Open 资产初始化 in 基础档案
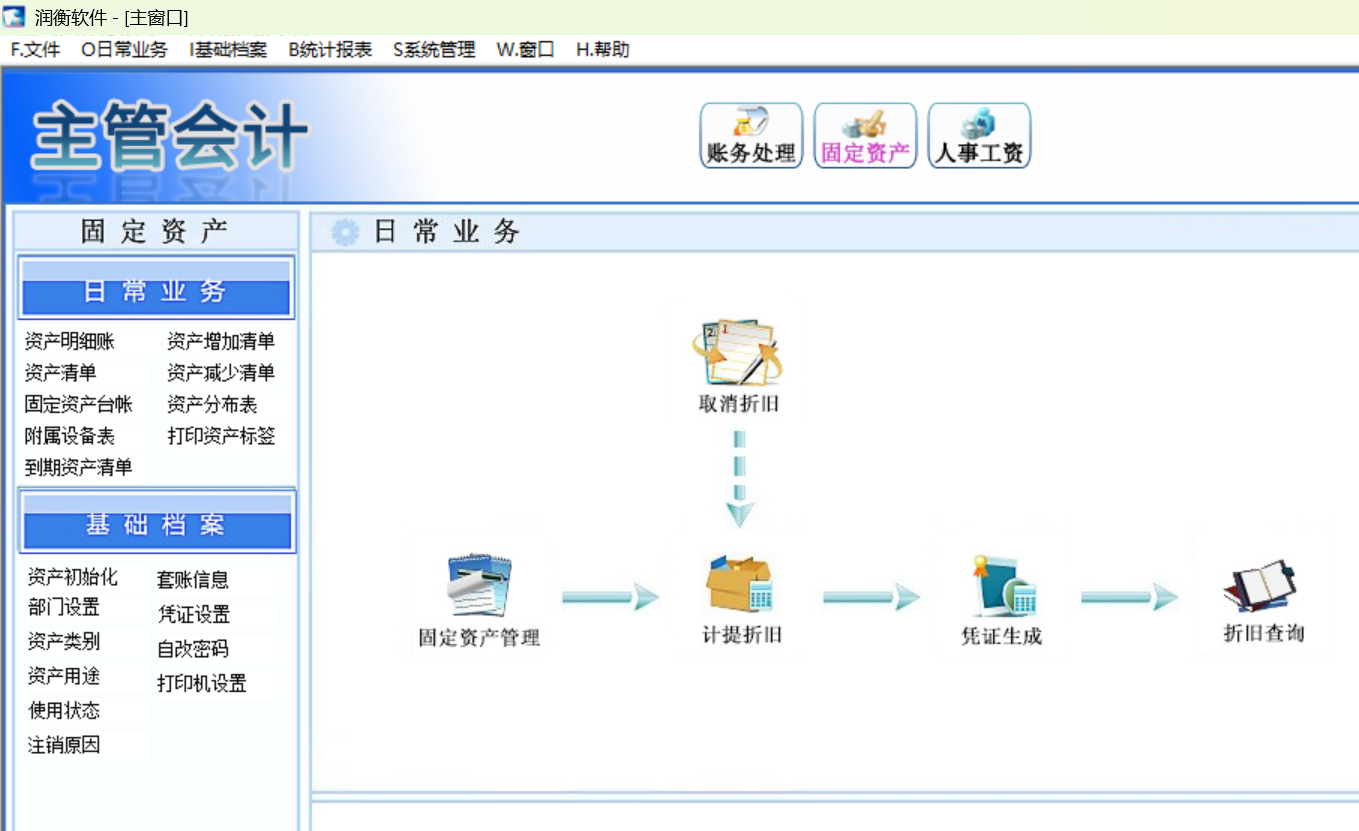This screenshot has width=1359, height=831. [x=73, y=577]
